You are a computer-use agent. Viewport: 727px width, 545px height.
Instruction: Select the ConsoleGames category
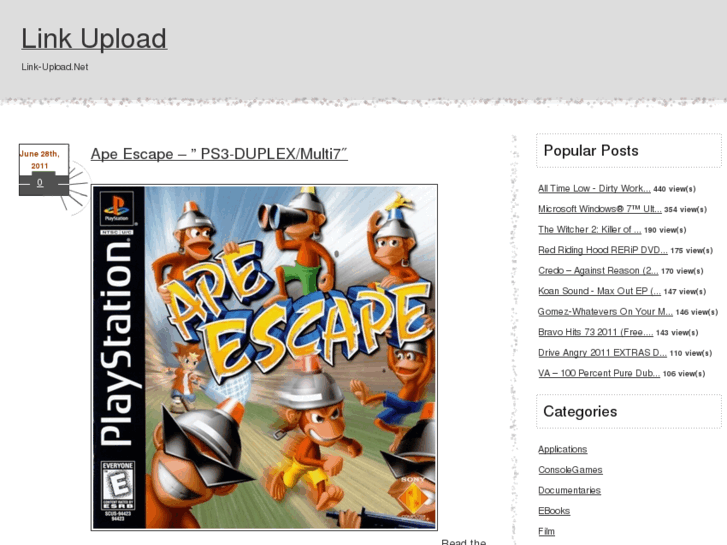point(570,470)
